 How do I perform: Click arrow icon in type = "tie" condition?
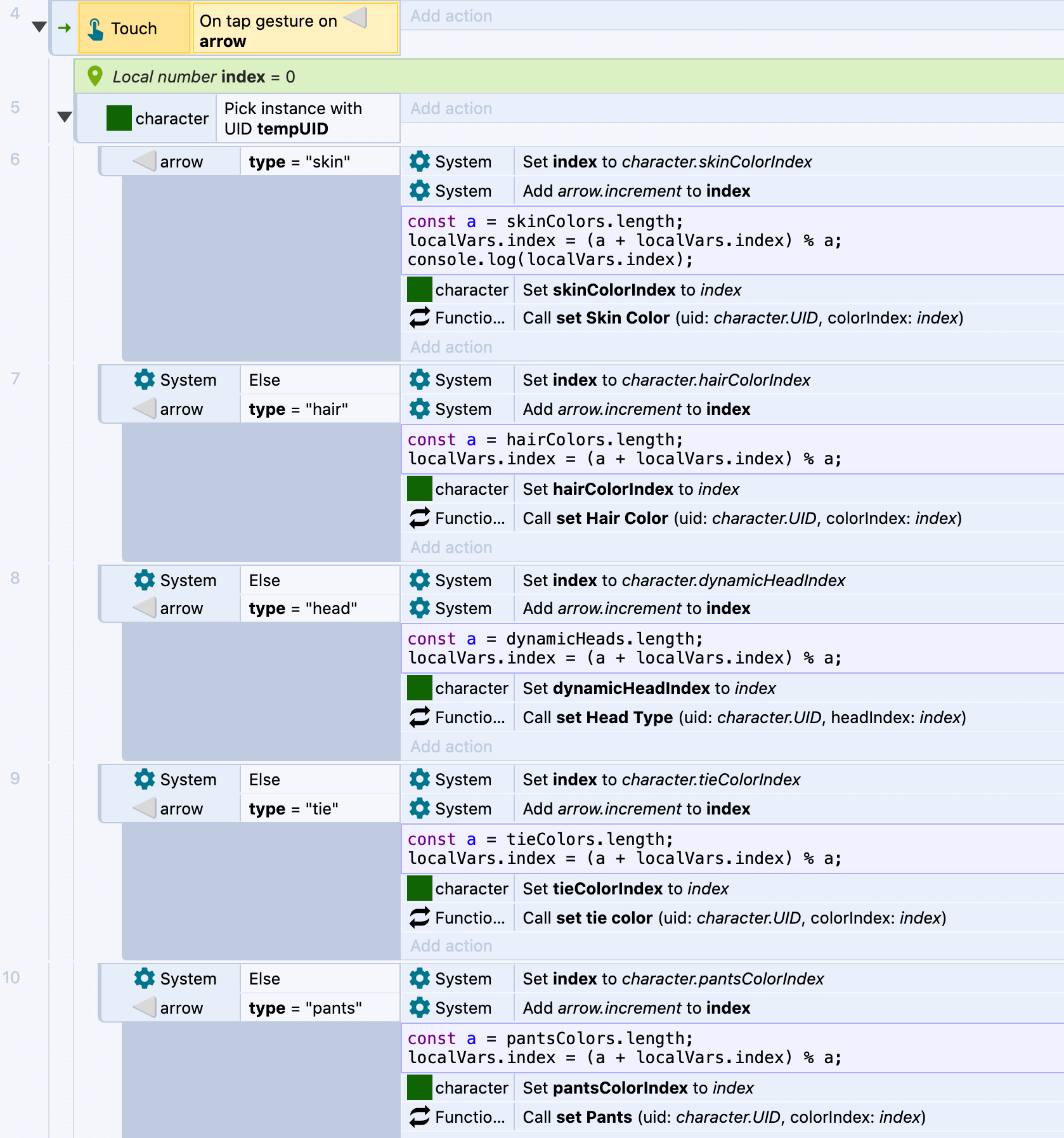click(x=145, y=808)
